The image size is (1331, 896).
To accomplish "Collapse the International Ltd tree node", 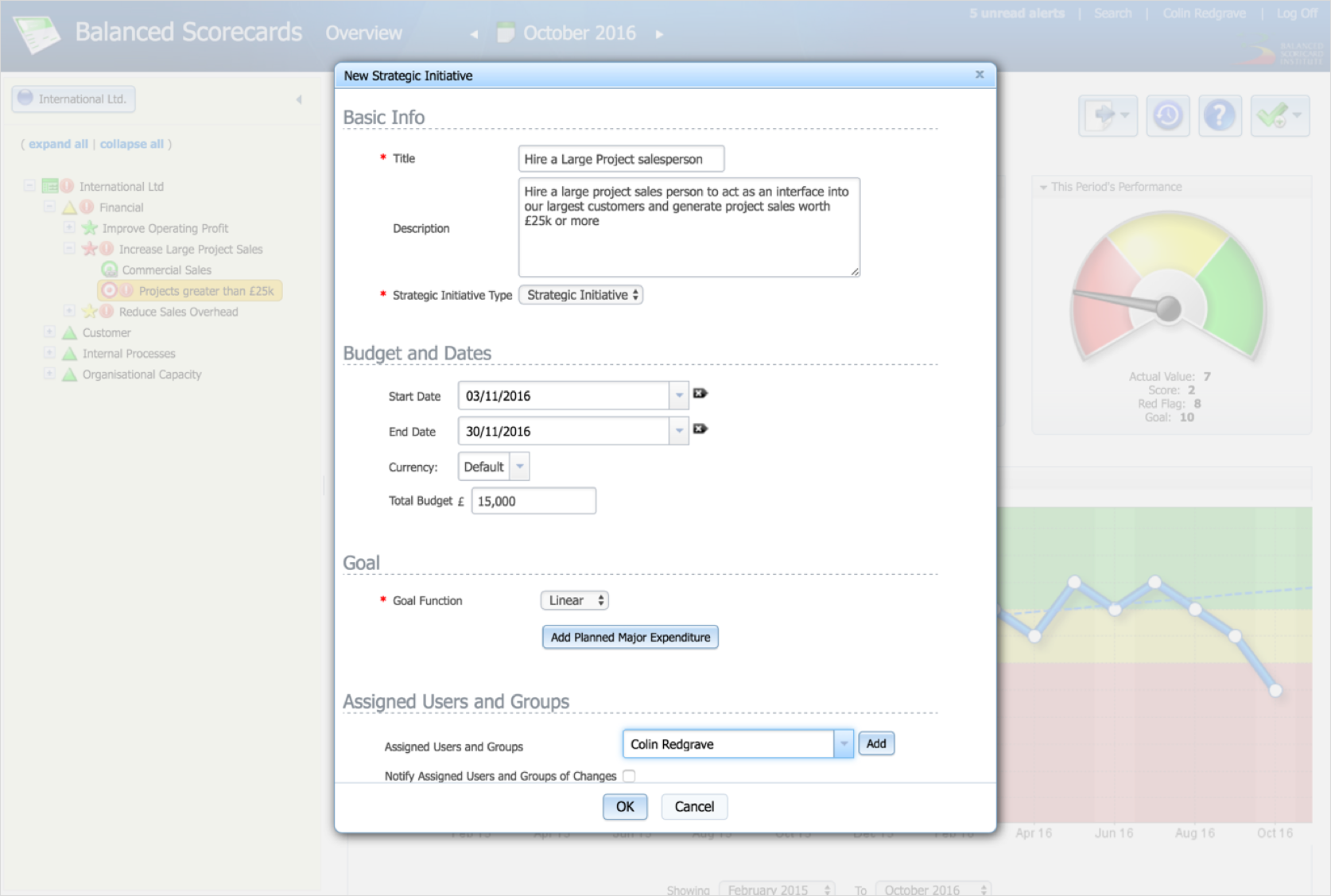I will [x=29, y=185].
